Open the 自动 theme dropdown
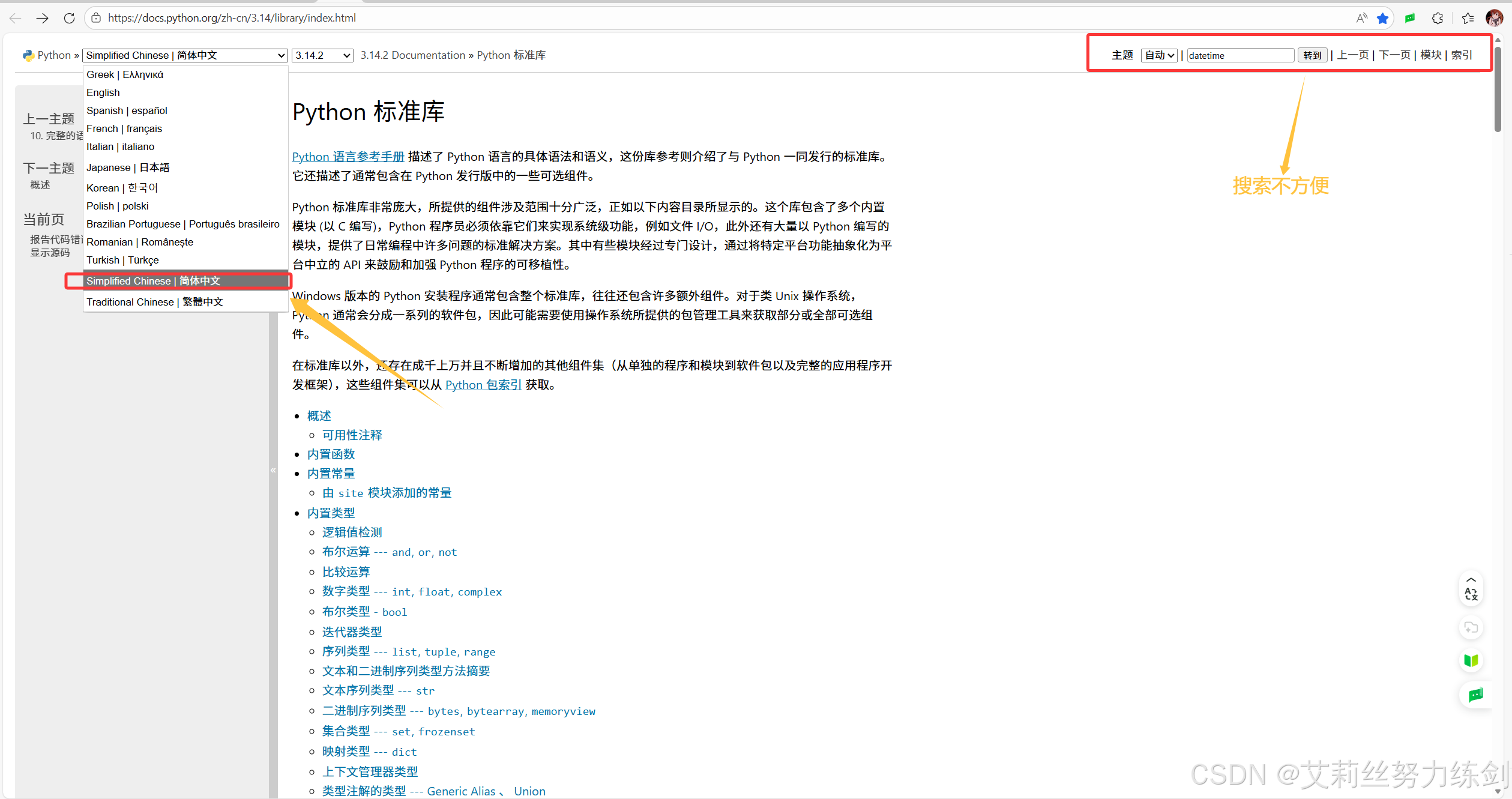This screenshot has height=799, width=1512. [1158, 55]
